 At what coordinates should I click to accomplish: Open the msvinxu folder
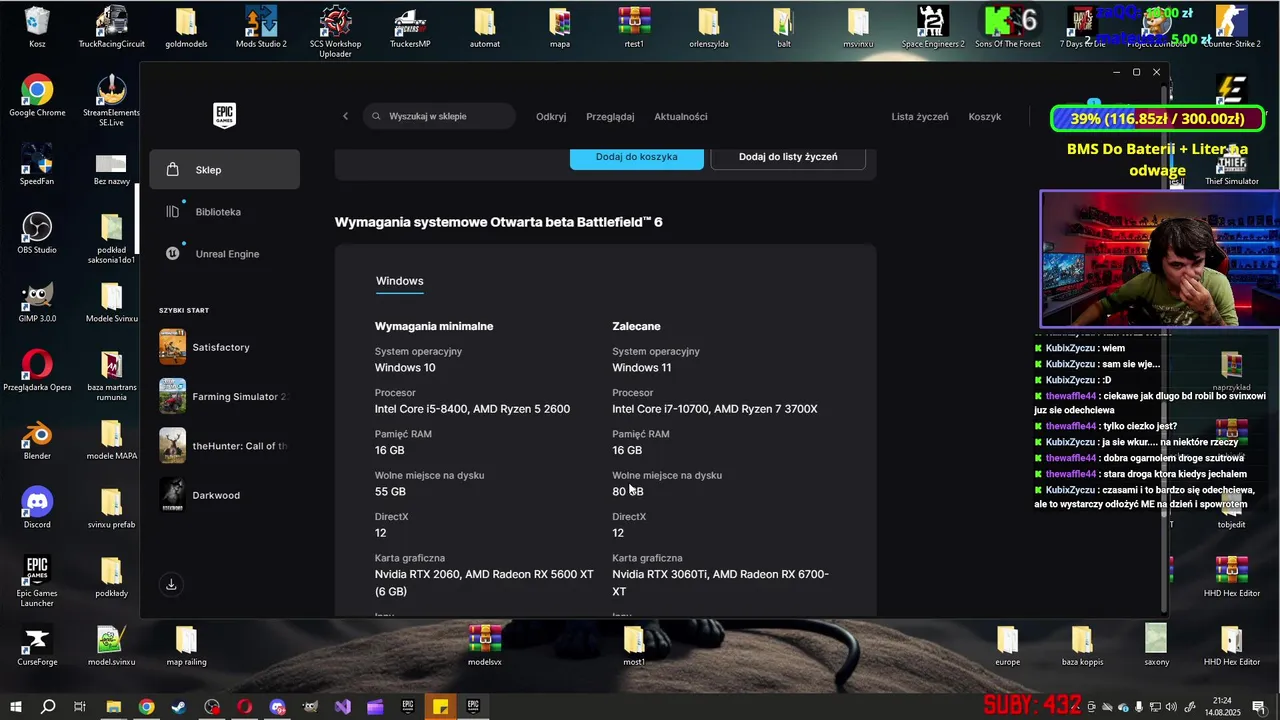(858, 27)
